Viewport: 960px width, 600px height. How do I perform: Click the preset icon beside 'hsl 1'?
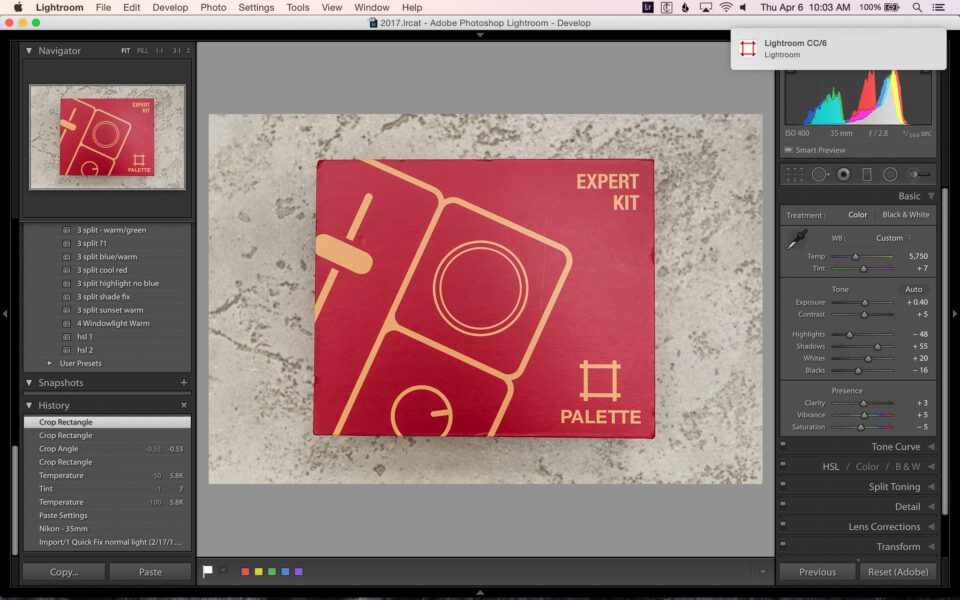66,337
